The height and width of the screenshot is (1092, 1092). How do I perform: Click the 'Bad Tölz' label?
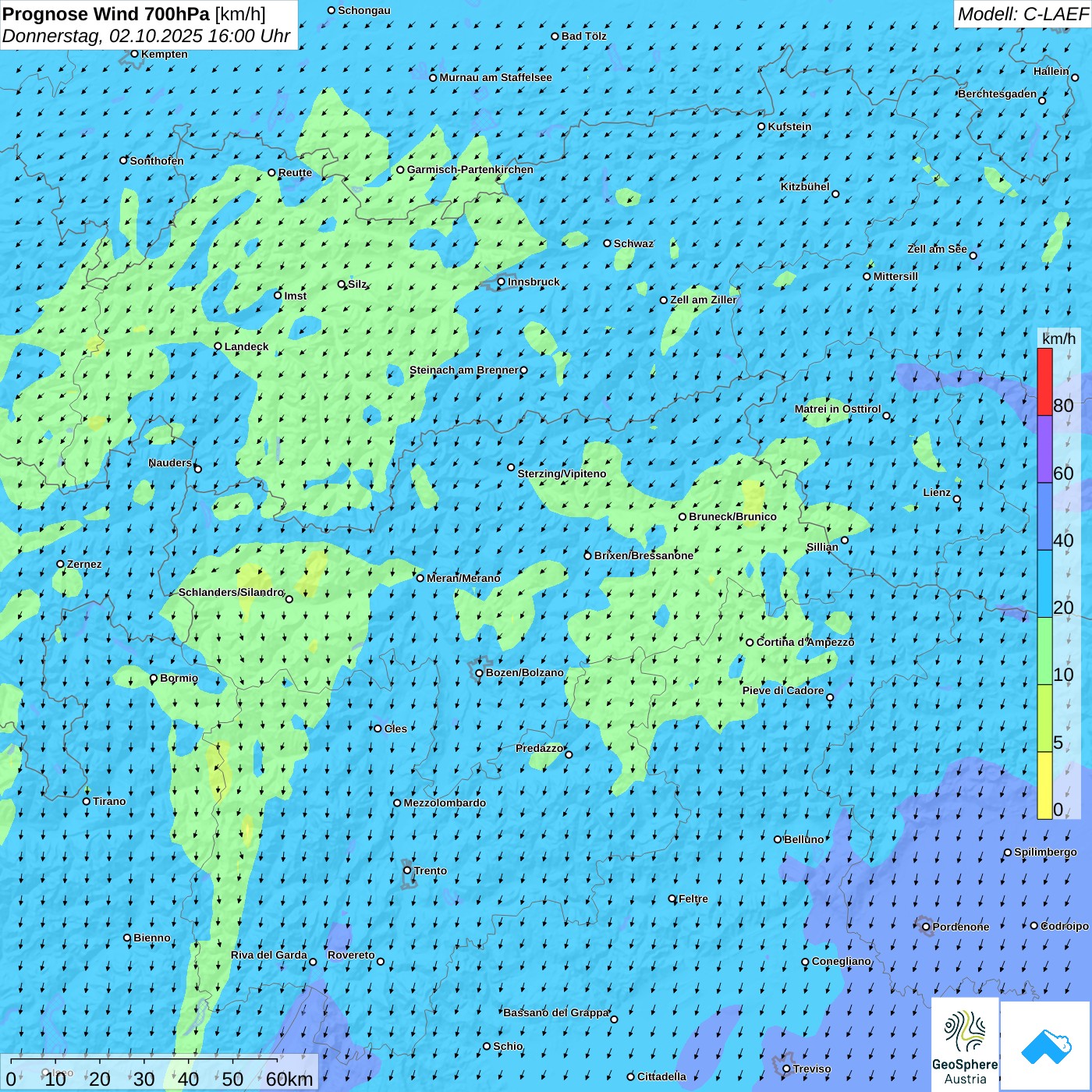[584, 36]
